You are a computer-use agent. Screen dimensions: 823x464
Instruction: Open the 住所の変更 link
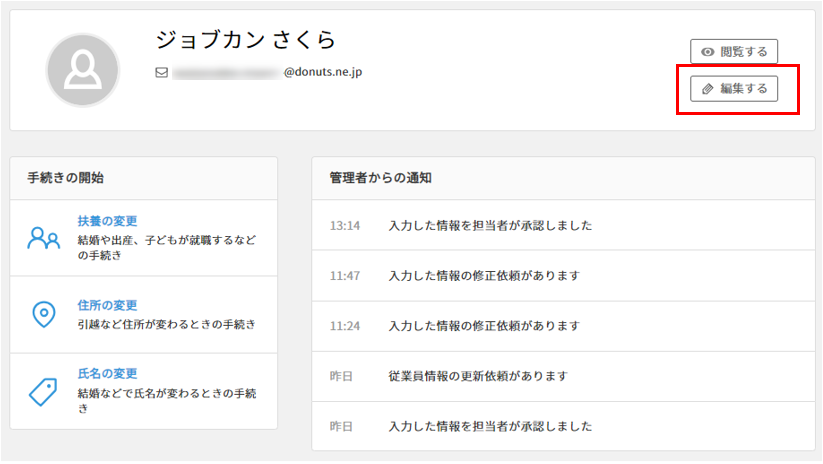(107, 305)
